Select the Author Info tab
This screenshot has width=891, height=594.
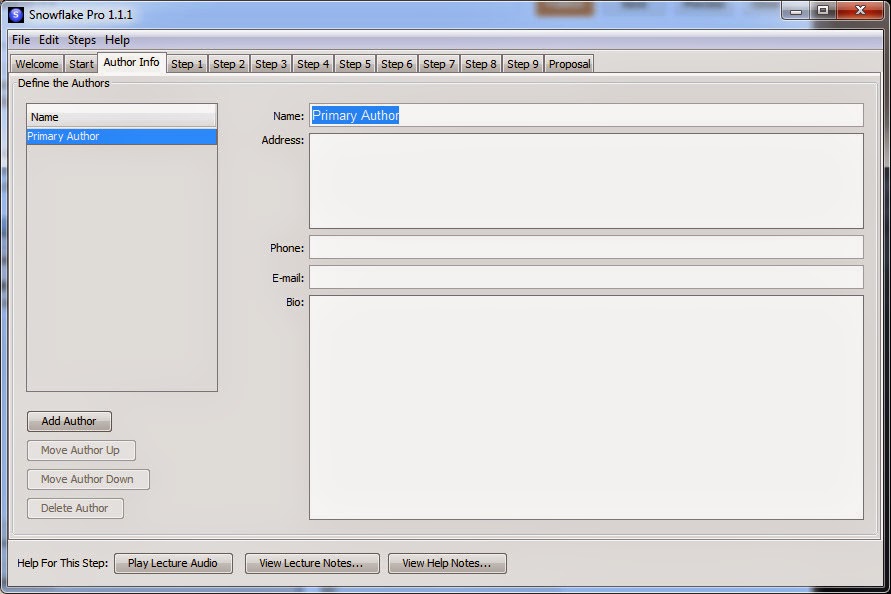tap(131, 63)
